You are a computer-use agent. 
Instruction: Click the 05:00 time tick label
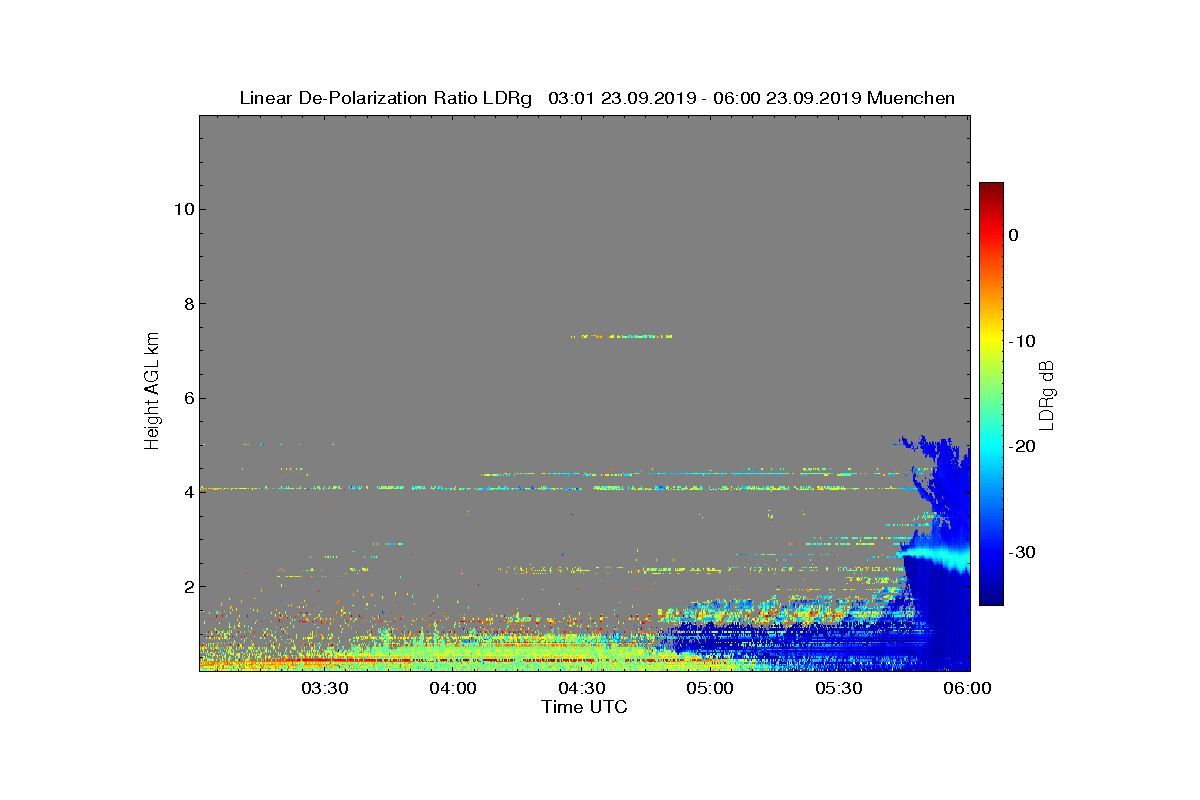coord(711,688)
